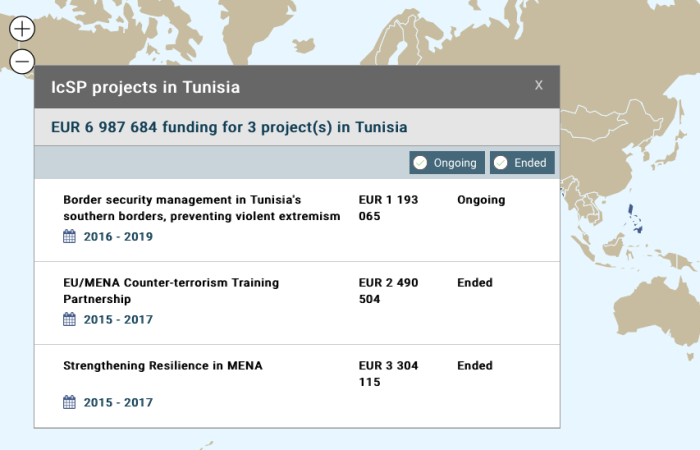Image resolution: width=700 pixels, height=450 pixels.
Task: Click the EUR 6 987 684 funding summary
Action: 229,128
